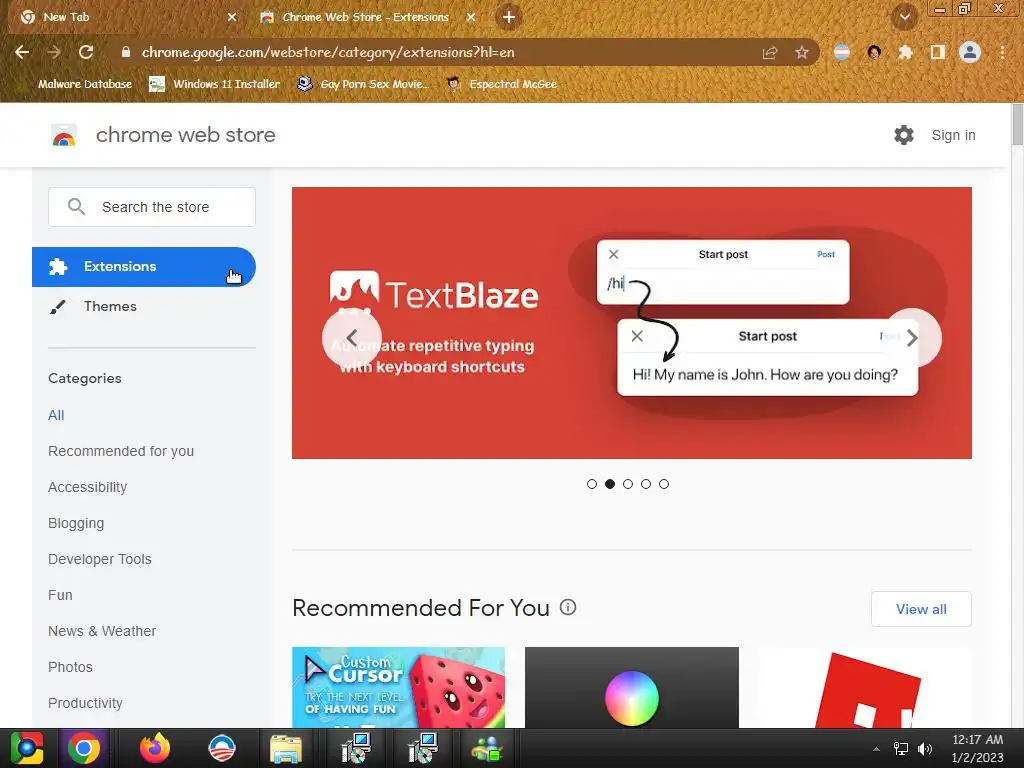Screen dimensions: 1024x768
Task: Open the network tray icon
Action: click(x=901, y=749)
